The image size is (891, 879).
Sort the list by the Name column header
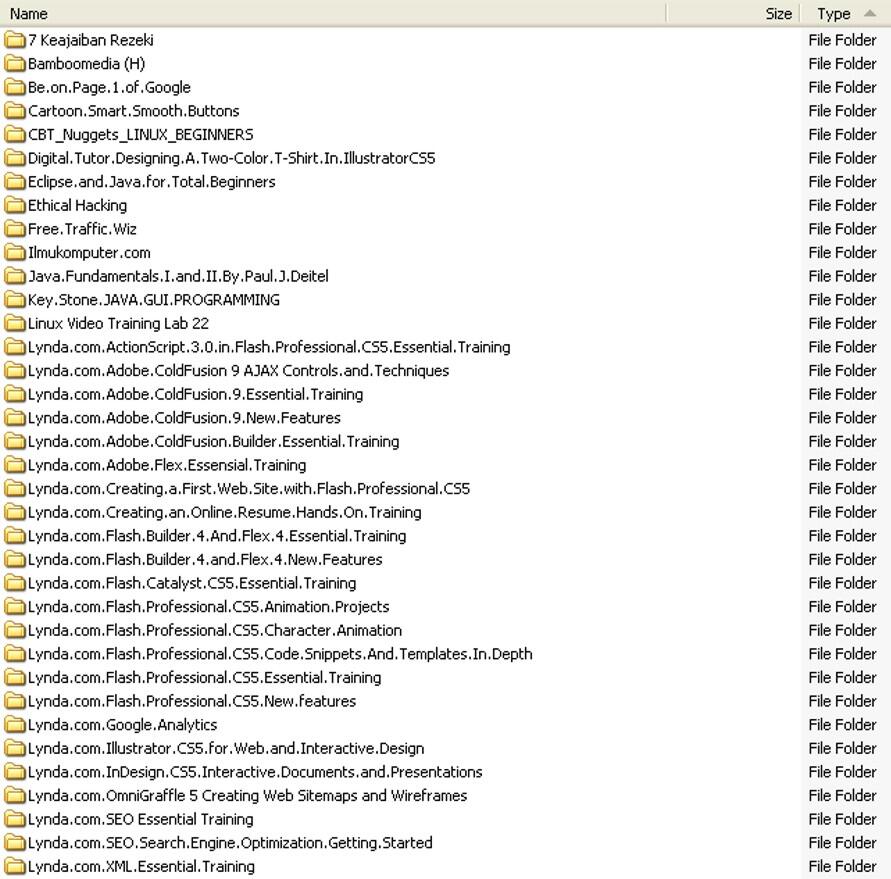[x=332, y=14]
